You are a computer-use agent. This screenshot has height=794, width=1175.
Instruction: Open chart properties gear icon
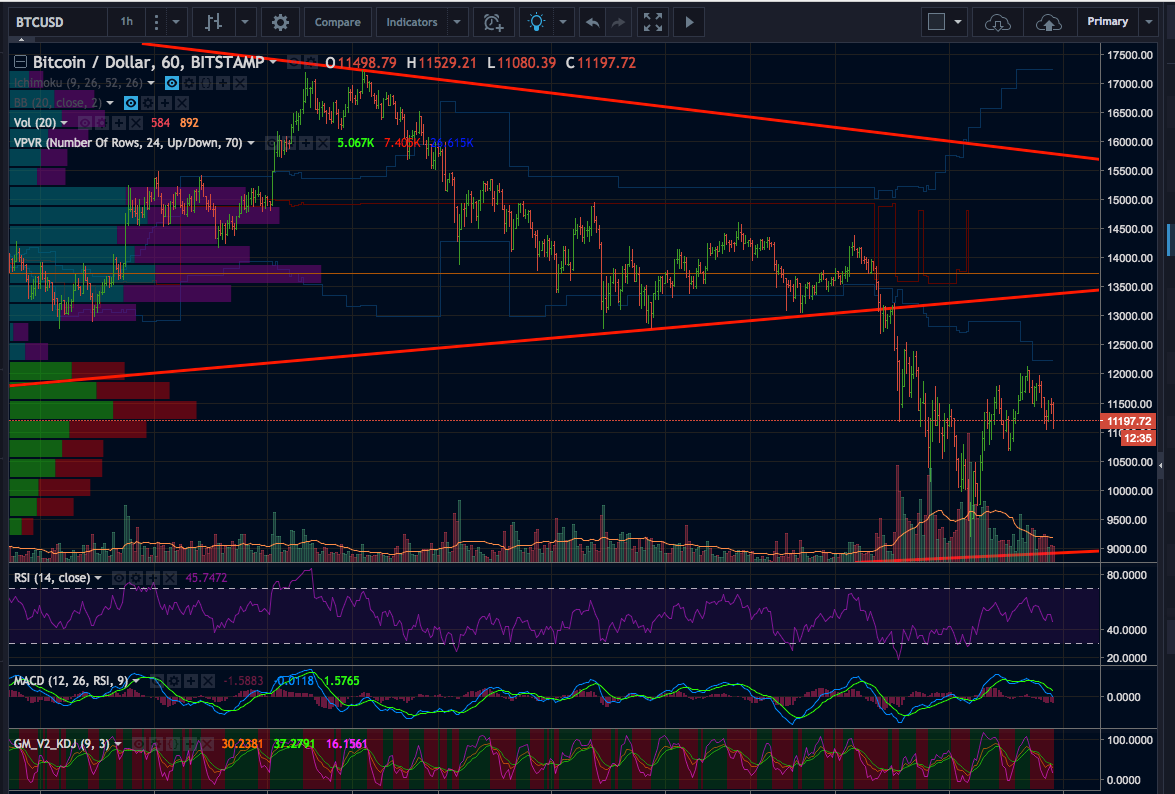click(x=280, y=22)
